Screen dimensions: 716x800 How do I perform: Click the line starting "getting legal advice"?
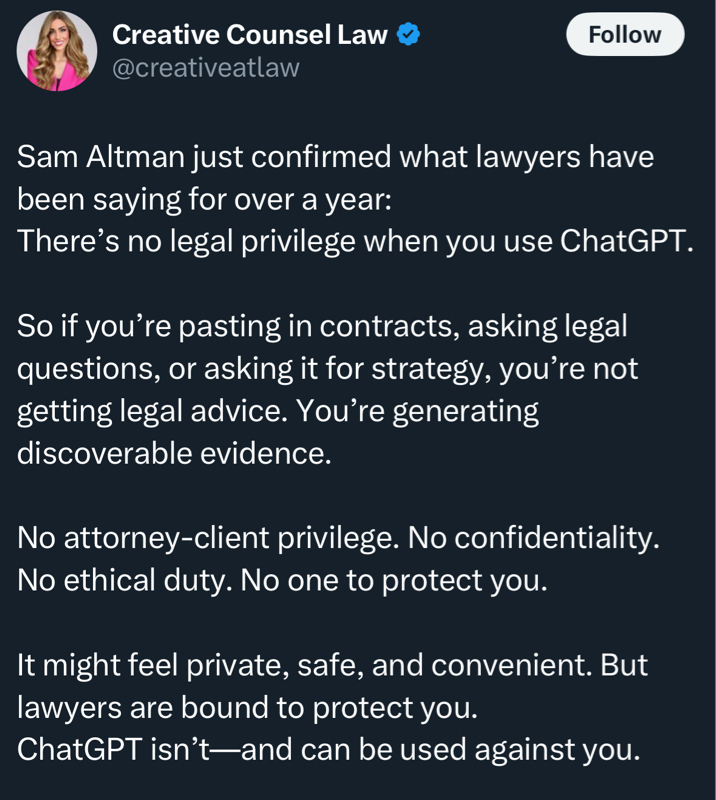pyautogui.click(x=278, y=411)
